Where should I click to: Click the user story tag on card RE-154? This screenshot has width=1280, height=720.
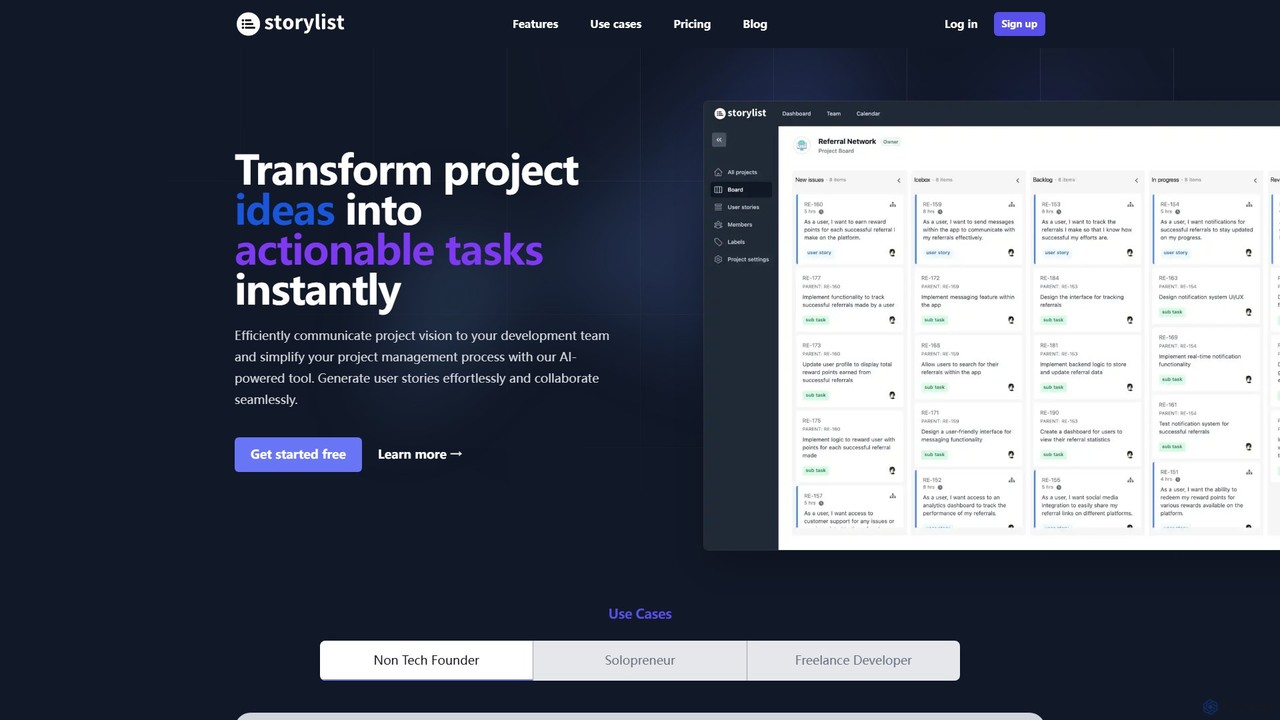pos(1175,253)
